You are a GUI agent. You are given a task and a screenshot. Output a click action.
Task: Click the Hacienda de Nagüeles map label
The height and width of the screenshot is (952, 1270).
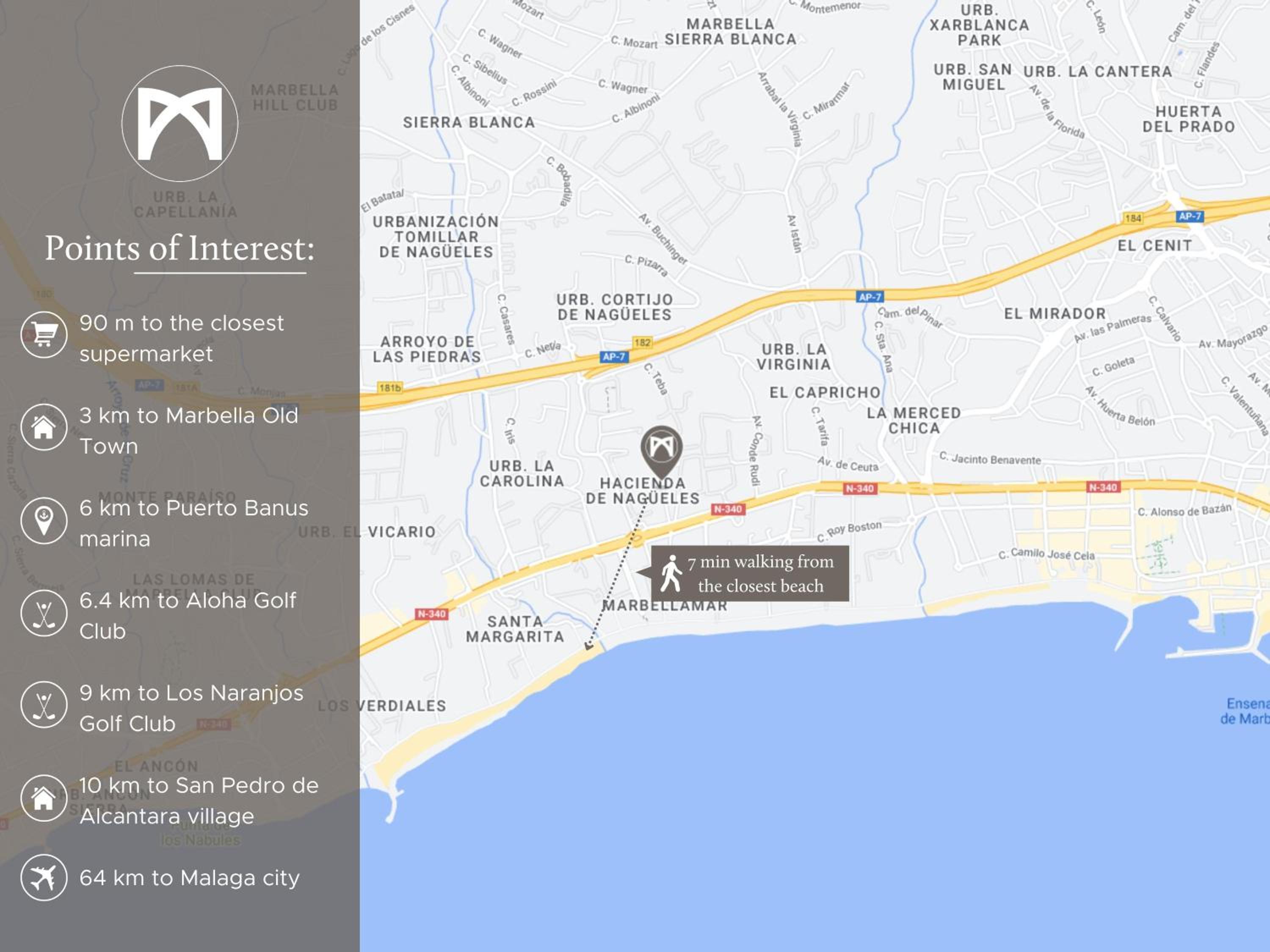[x=643, y=491]
